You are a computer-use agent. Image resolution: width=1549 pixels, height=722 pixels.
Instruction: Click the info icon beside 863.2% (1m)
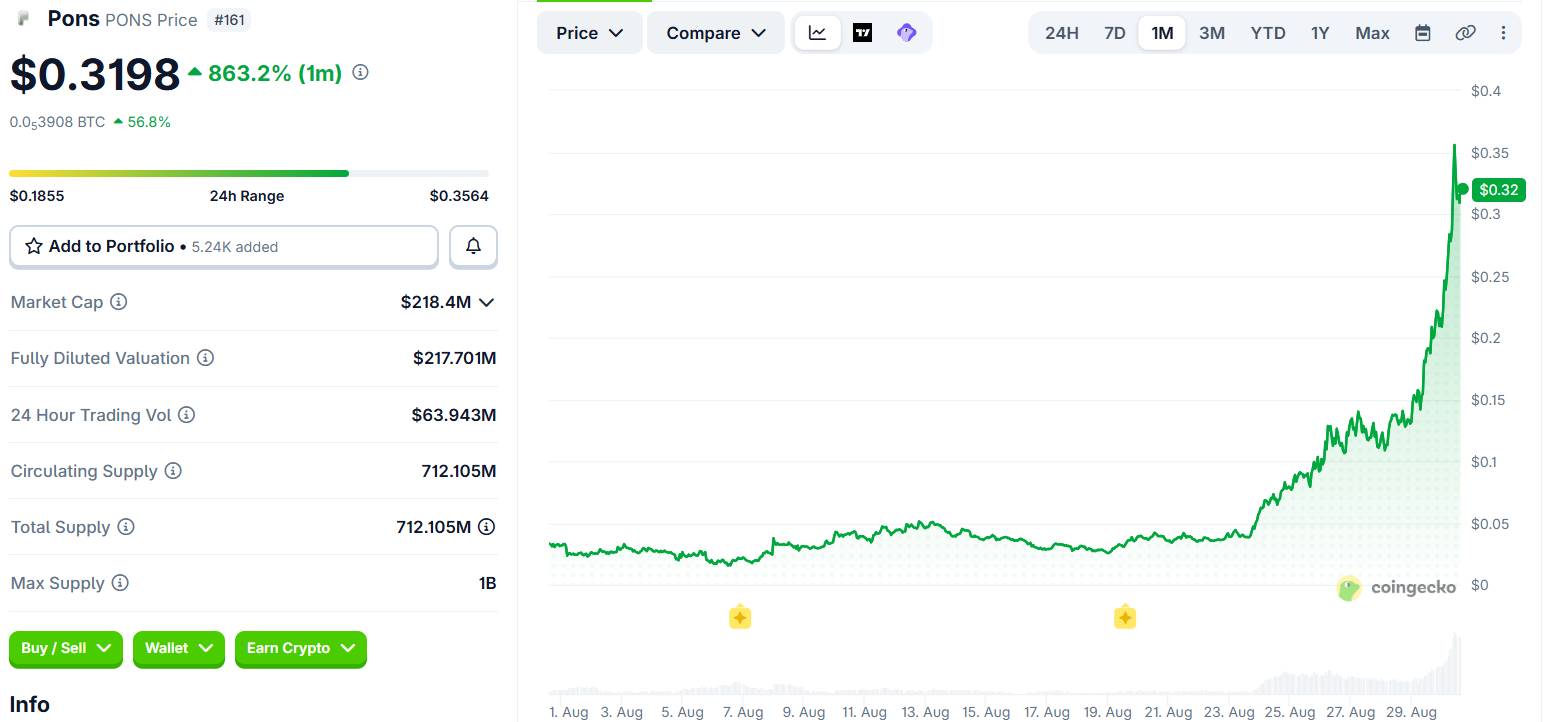pos(361,73)
